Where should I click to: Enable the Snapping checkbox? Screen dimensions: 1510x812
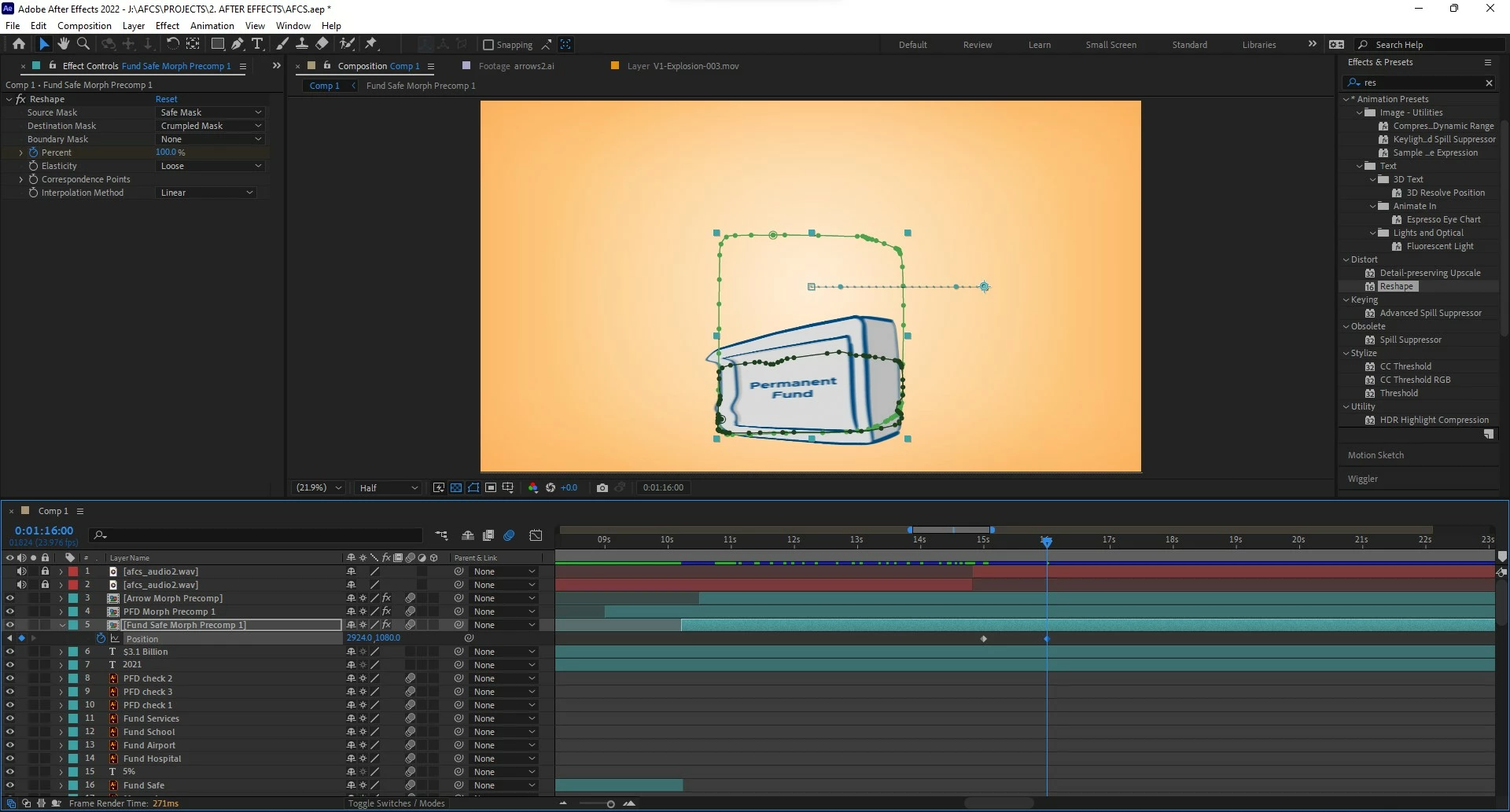point(488,45)
